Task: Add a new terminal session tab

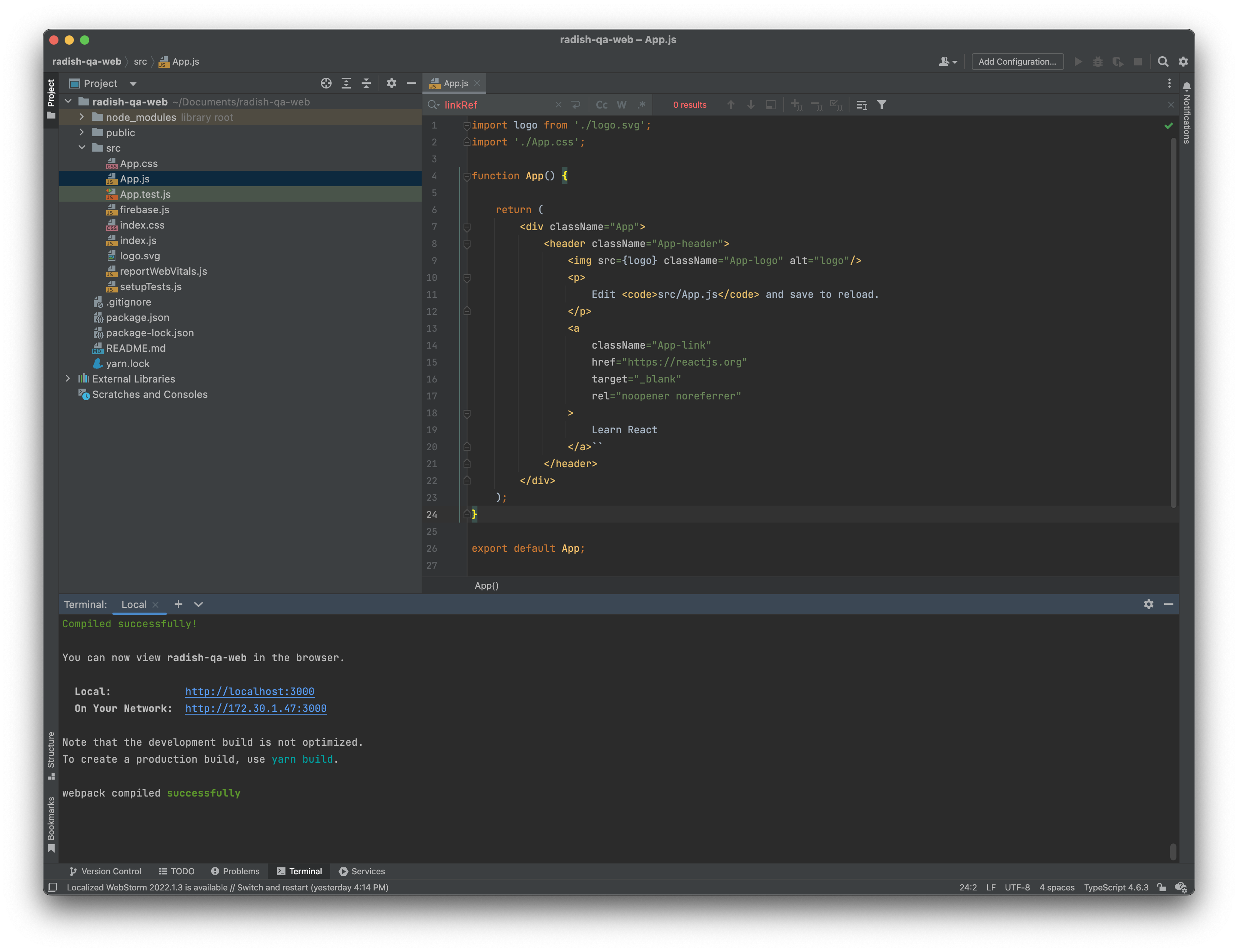Action: (179, 604)
